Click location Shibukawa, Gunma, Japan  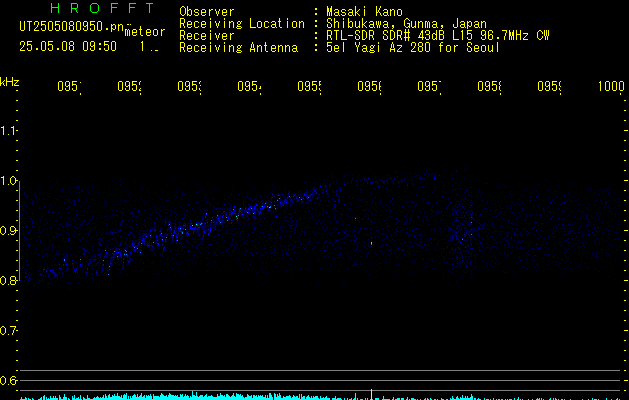[406, 24]
